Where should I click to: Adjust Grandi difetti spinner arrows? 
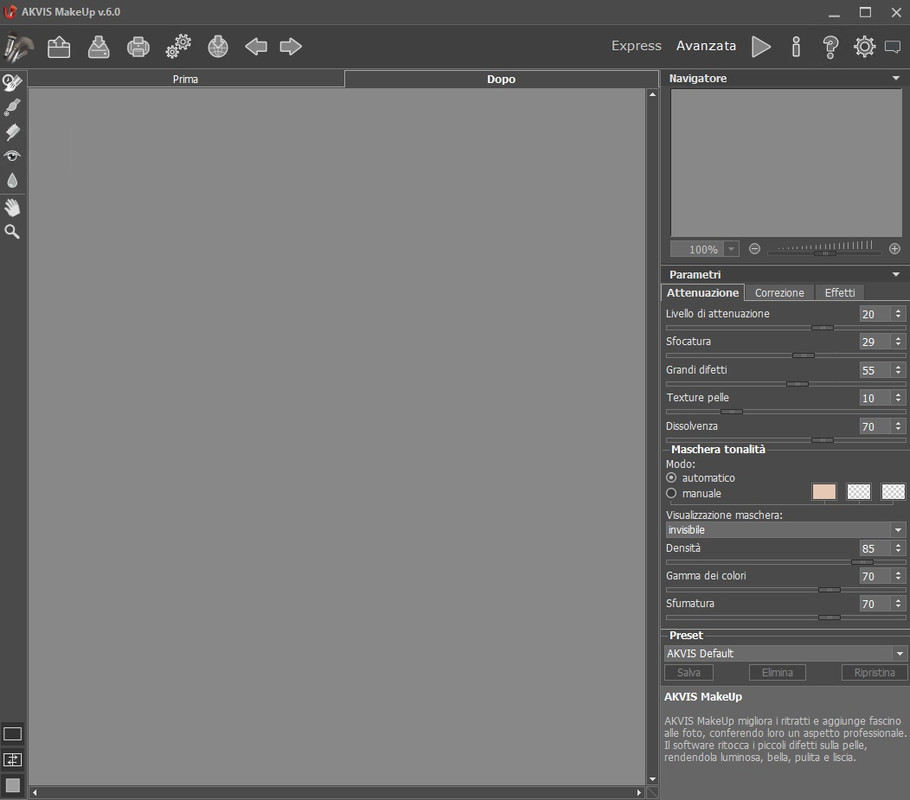coord(898,370)
